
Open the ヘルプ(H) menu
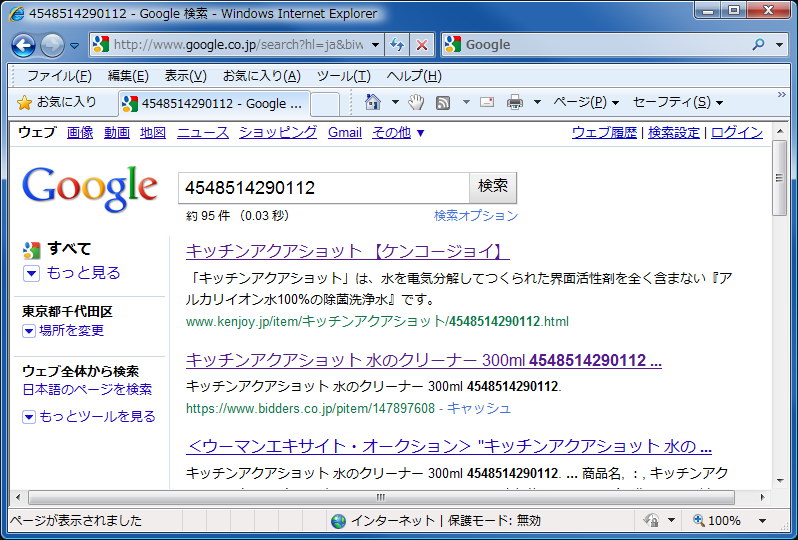click(414, 76)
